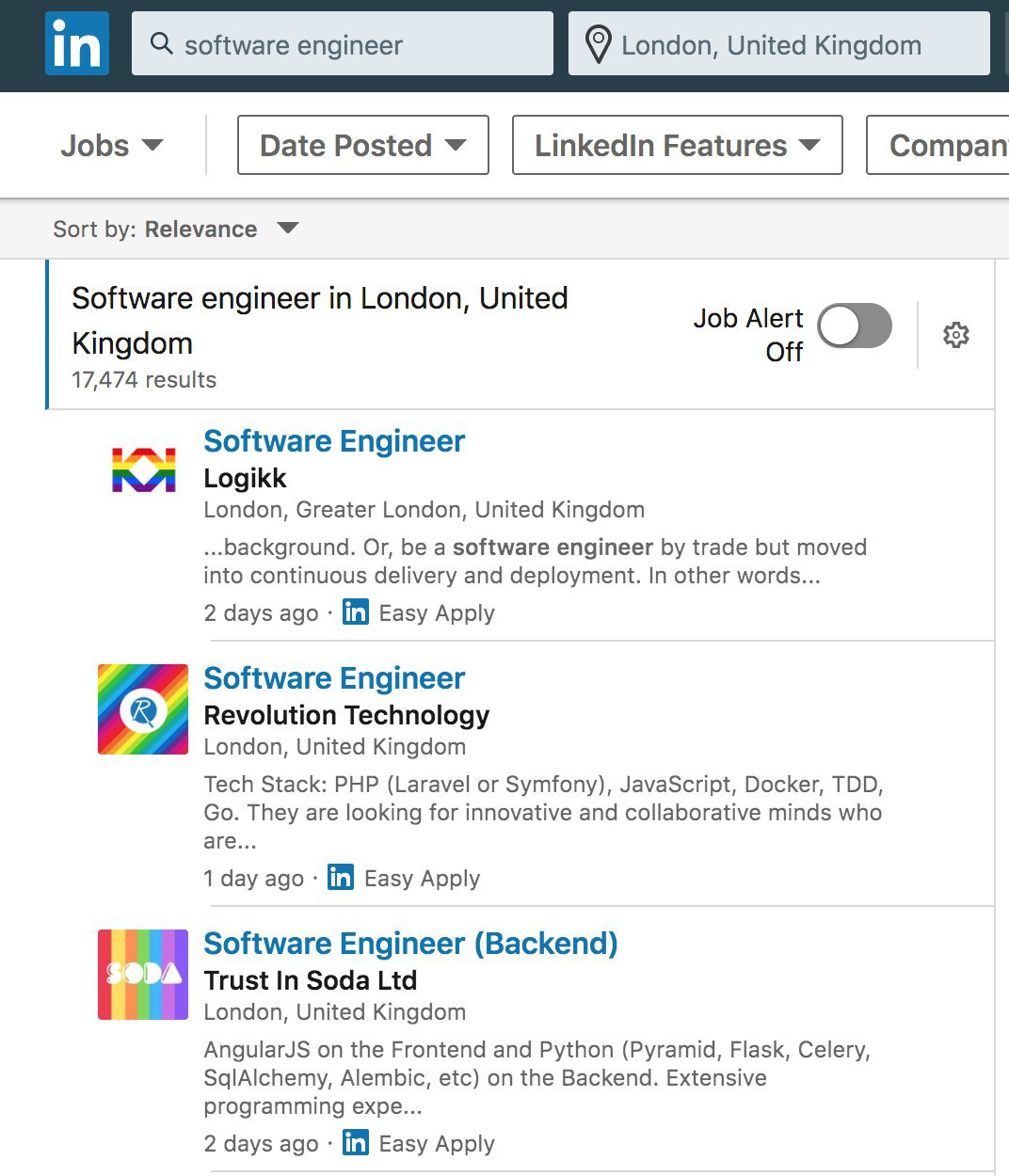The image size is (1009, 1176).
Task: Click the location pin icon
Action: coord(598,44)
